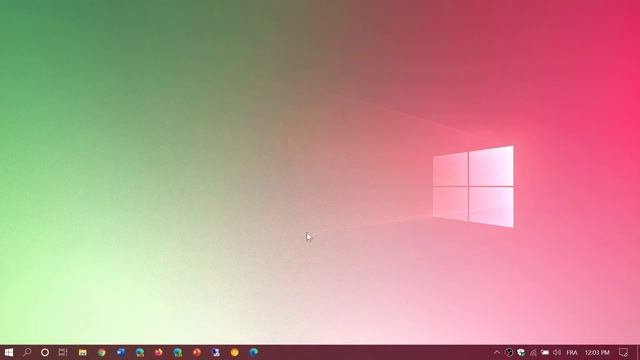This screenshot has width=640, height=360.
Task: Open the blue app icon right of Chrome
Action: pos(121,352)
